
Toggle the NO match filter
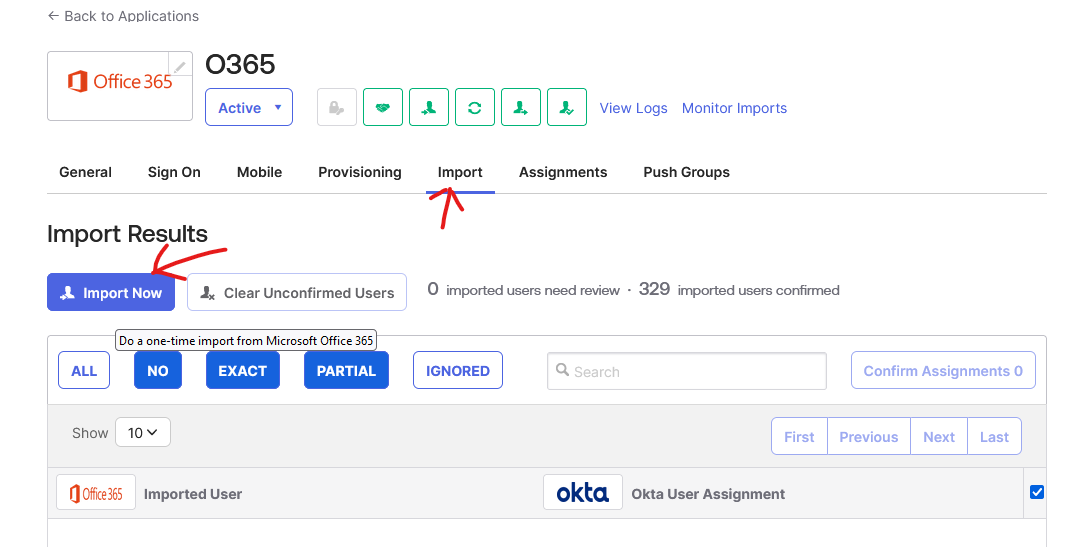click(x=158, y=370)
